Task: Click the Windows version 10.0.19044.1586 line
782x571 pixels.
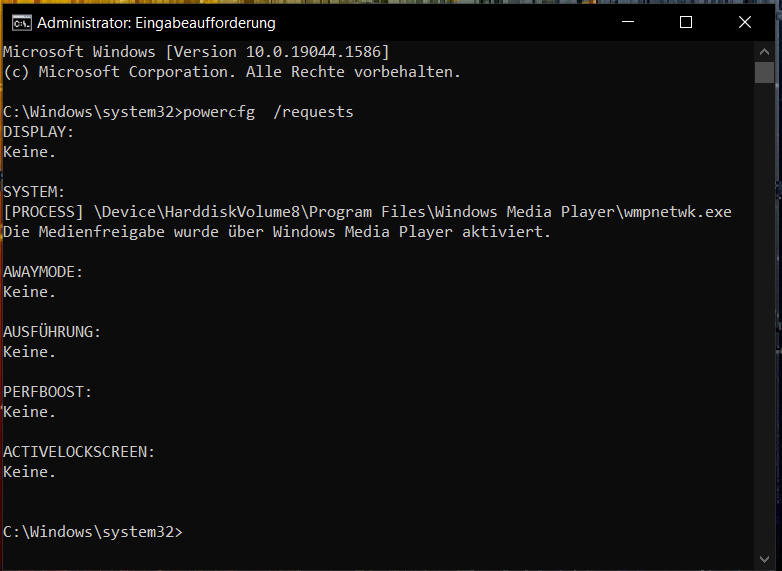Action: point(196,52)
